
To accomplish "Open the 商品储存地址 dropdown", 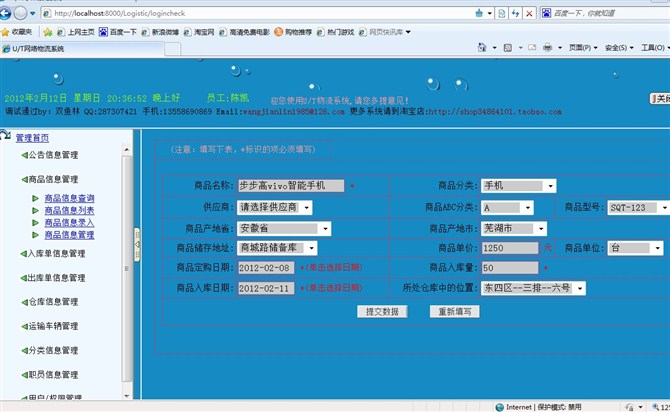I will point(277,248).
